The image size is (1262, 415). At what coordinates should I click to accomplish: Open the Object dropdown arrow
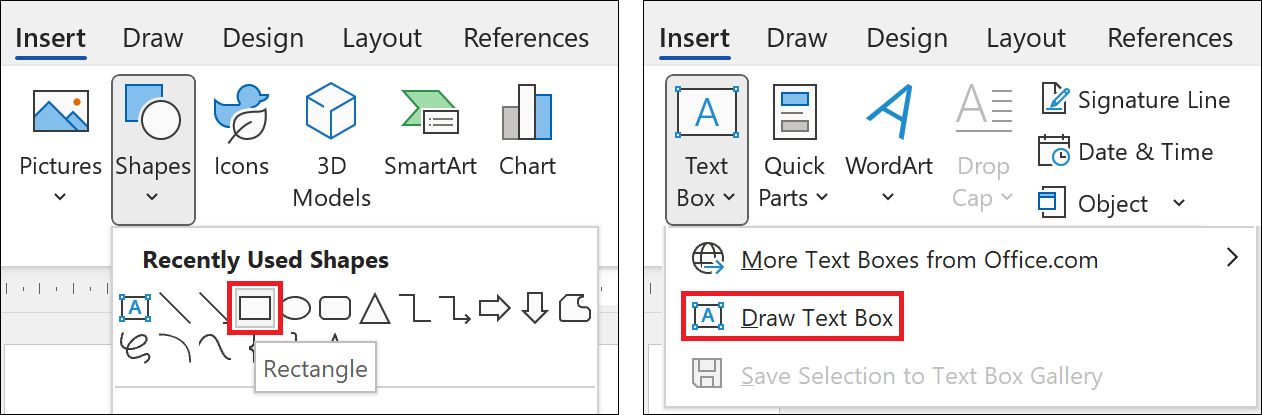[x=1179, y=204]
